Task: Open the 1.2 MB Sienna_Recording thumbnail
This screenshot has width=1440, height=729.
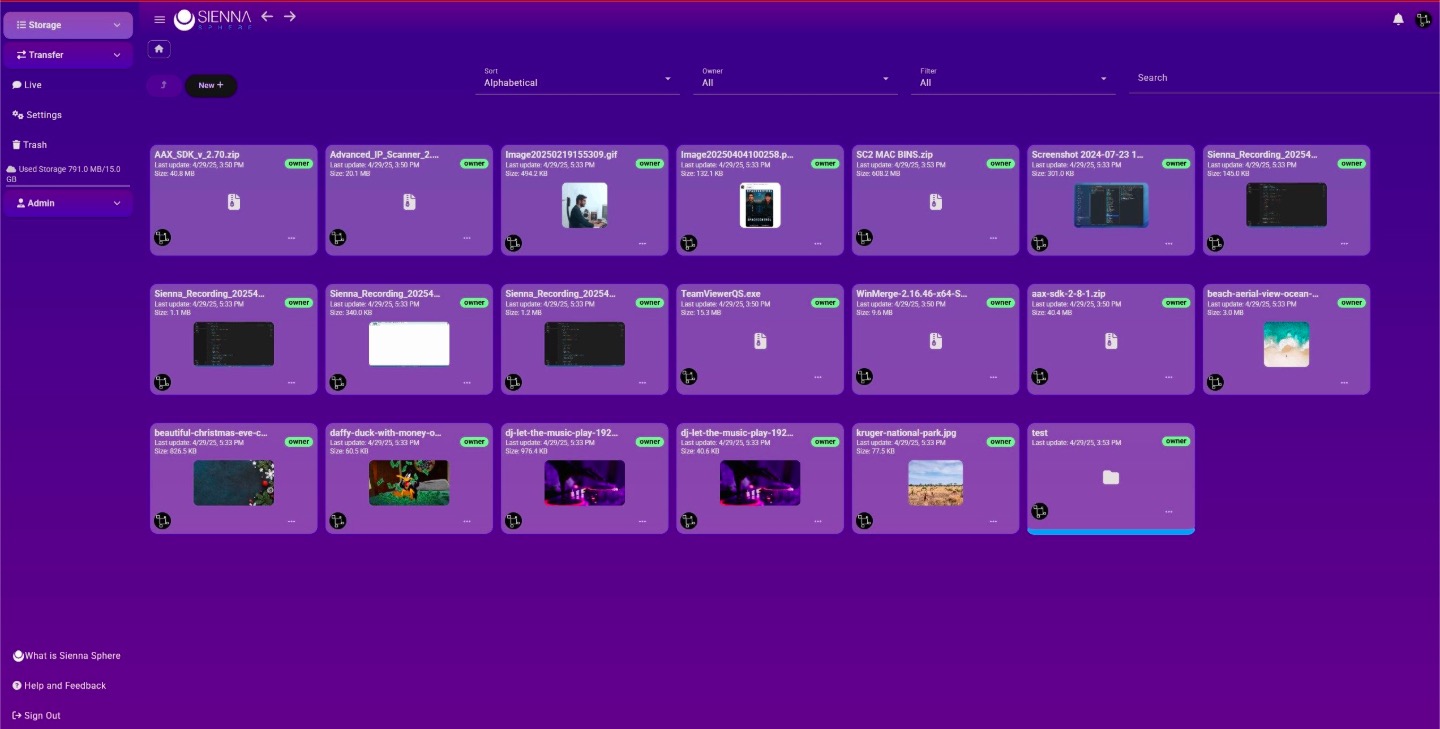Action: (x=584, y=343)
